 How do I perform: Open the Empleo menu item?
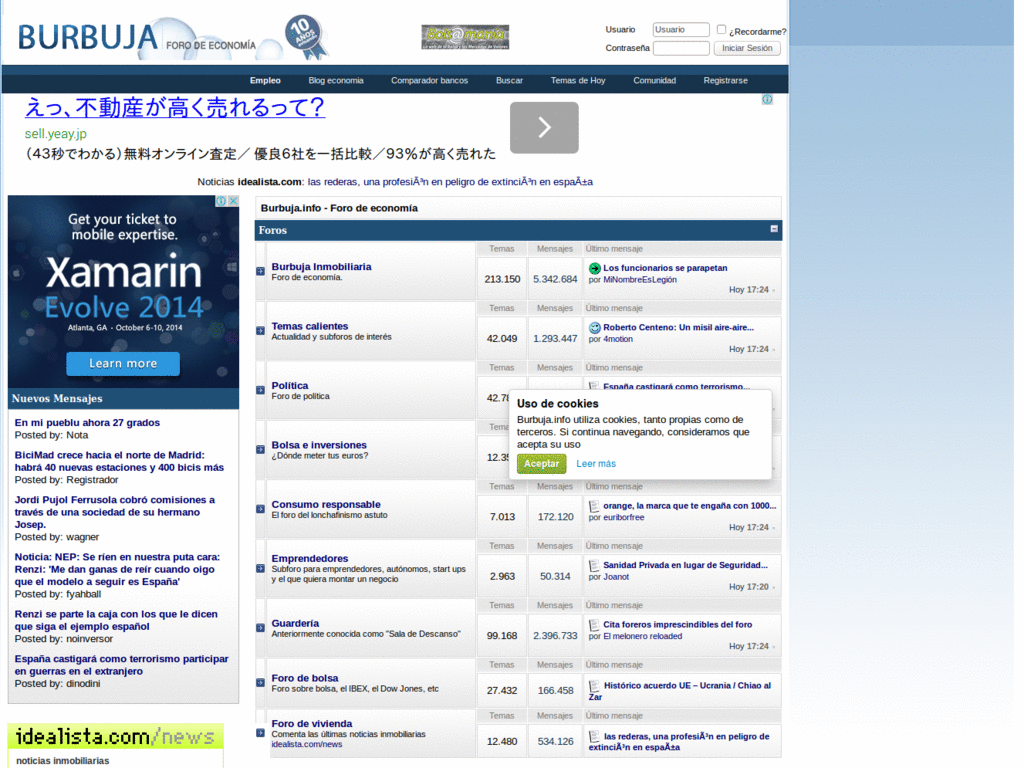(x=265, y=80)
